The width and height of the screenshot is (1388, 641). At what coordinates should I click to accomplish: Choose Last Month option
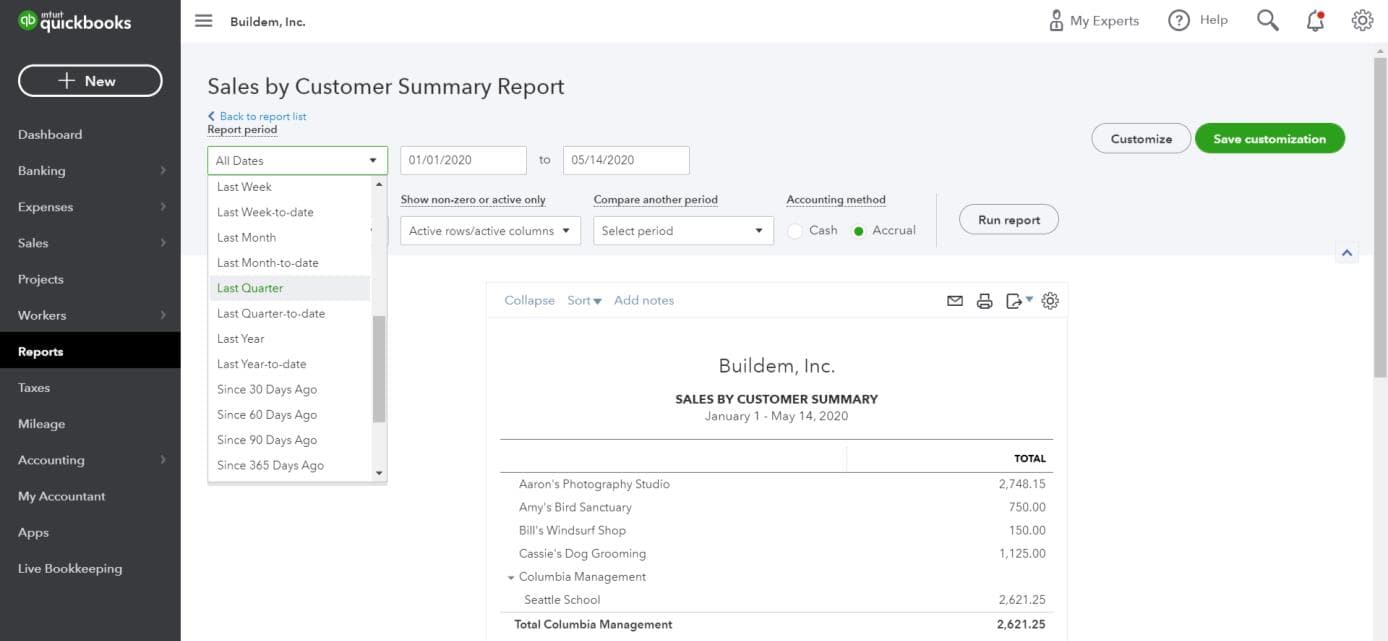point(289,238)
